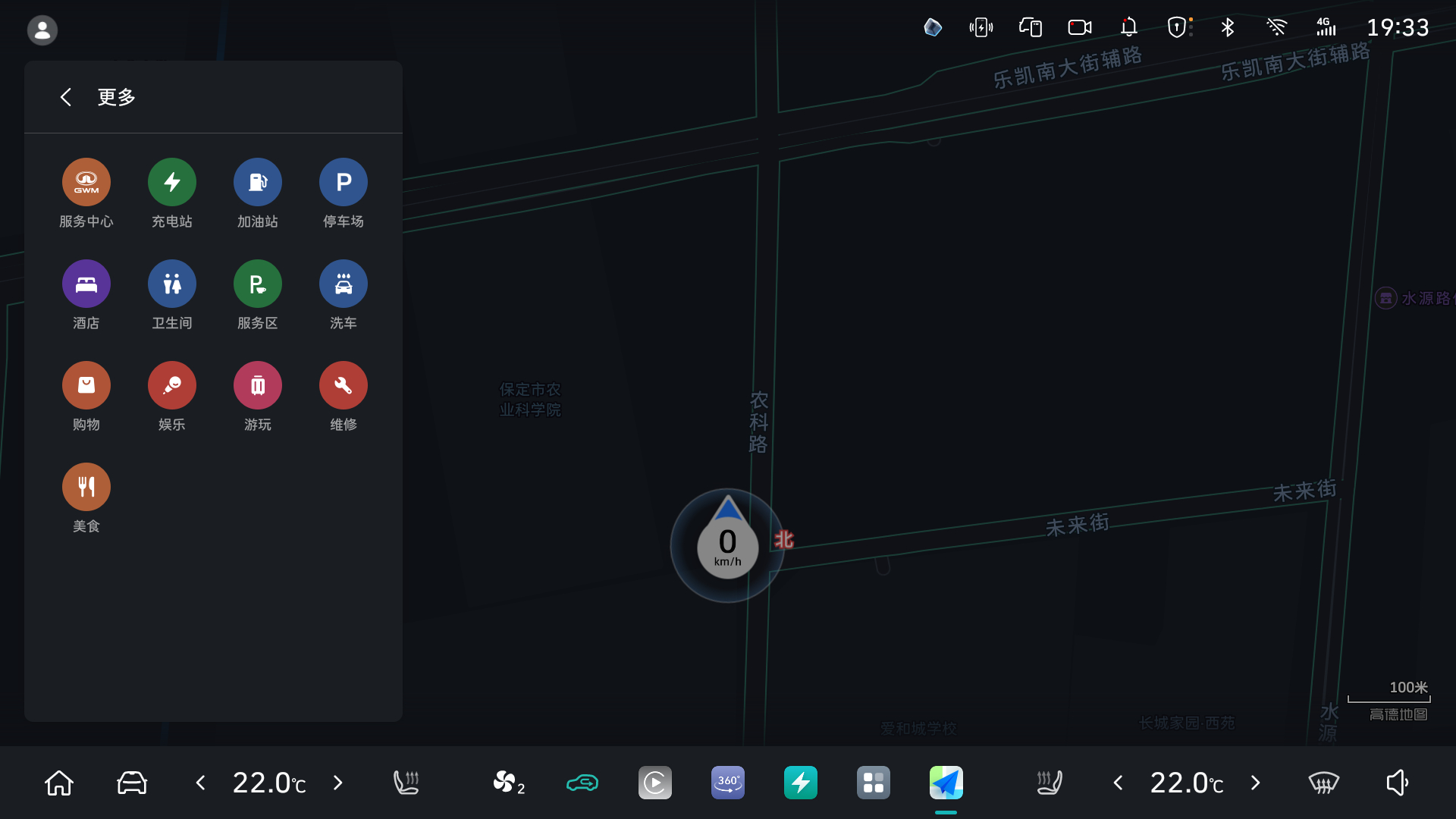Choose the restroom category icon
The width and height of the screenshot is (1456, 819).
point(172,284)
